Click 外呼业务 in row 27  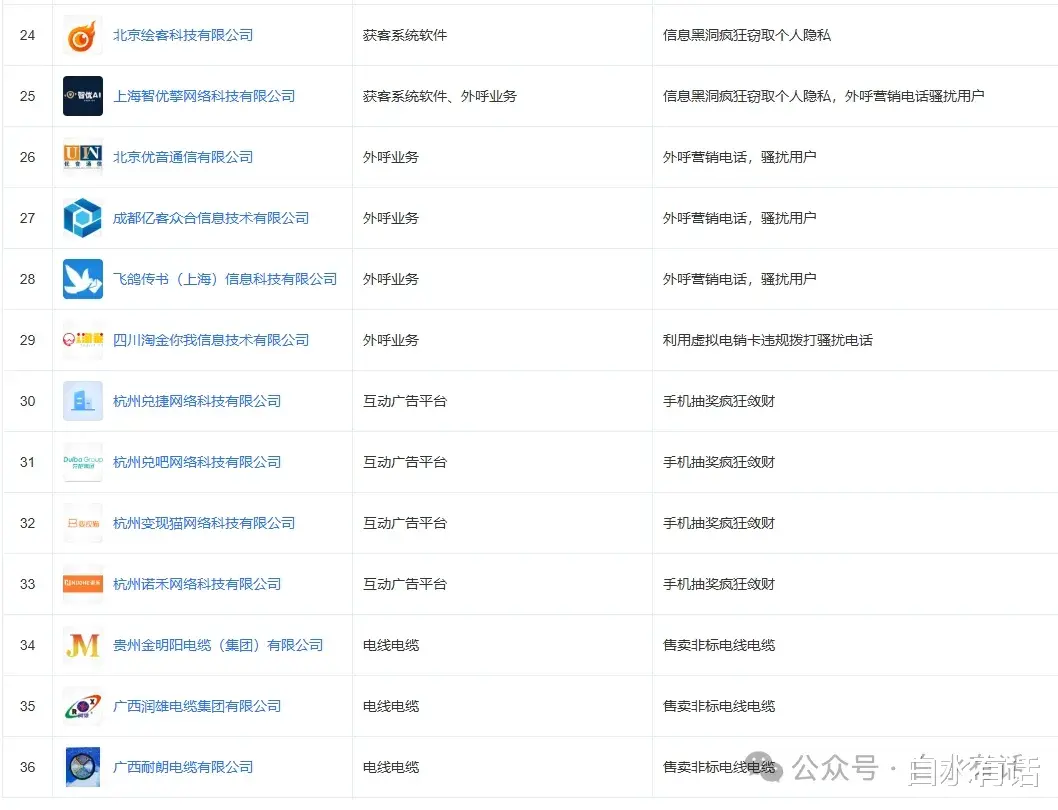click(x=391, y=218)
